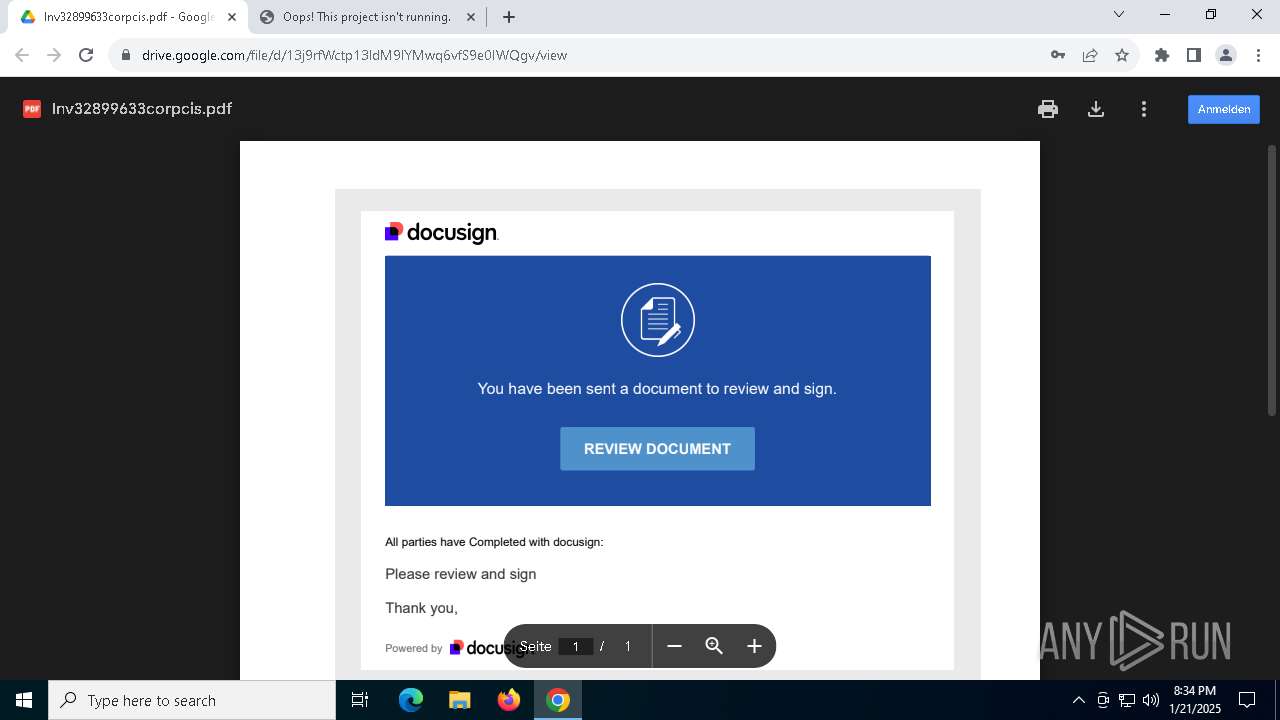Open the Chrome profile avatar
Screen dimensions: 1280x720
pyautogui.click(x=1226, y=55)
